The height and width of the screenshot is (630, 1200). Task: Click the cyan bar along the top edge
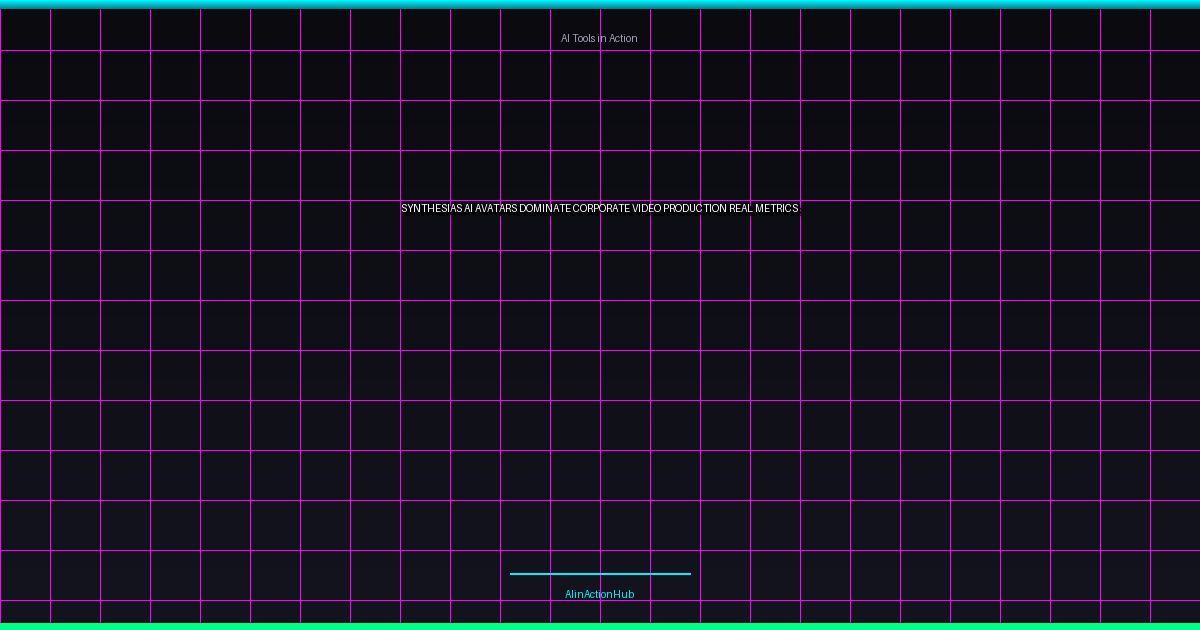pos(600,4)
